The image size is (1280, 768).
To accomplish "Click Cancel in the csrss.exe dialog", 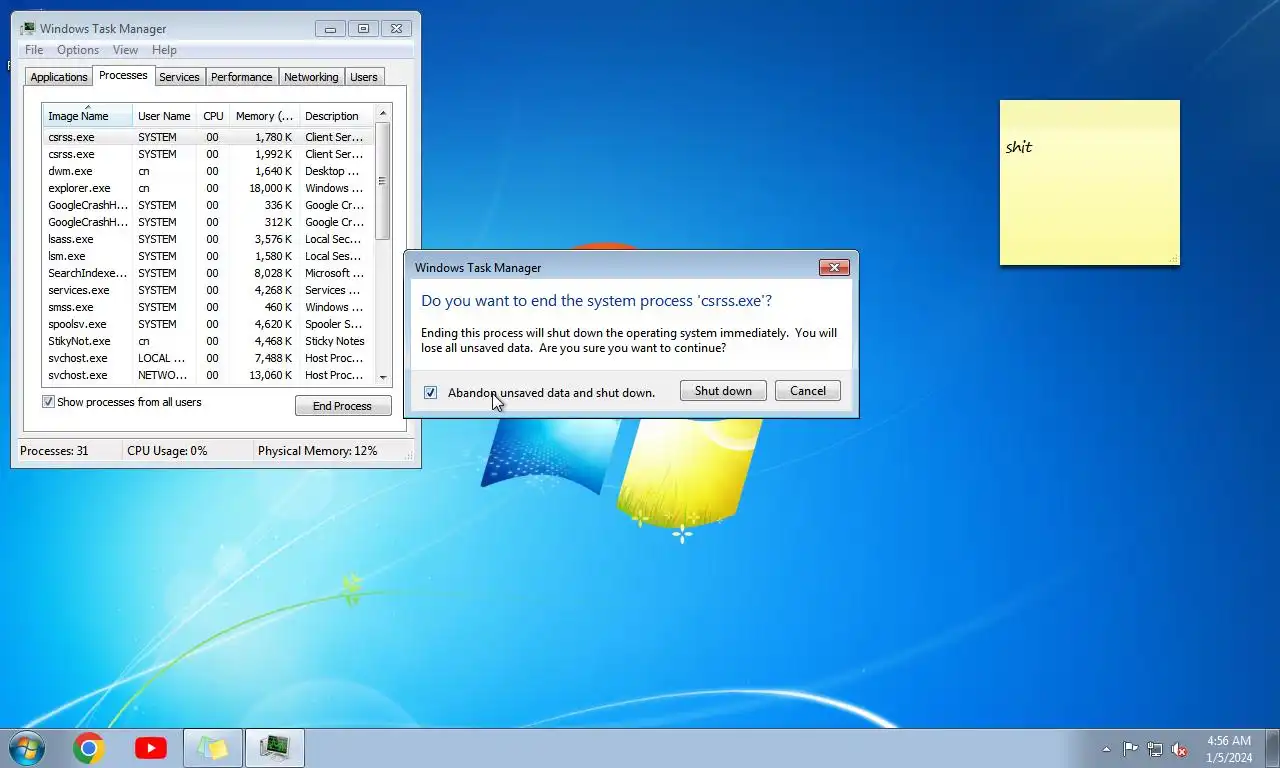I will pyautogui.click(x=808, y=391).
